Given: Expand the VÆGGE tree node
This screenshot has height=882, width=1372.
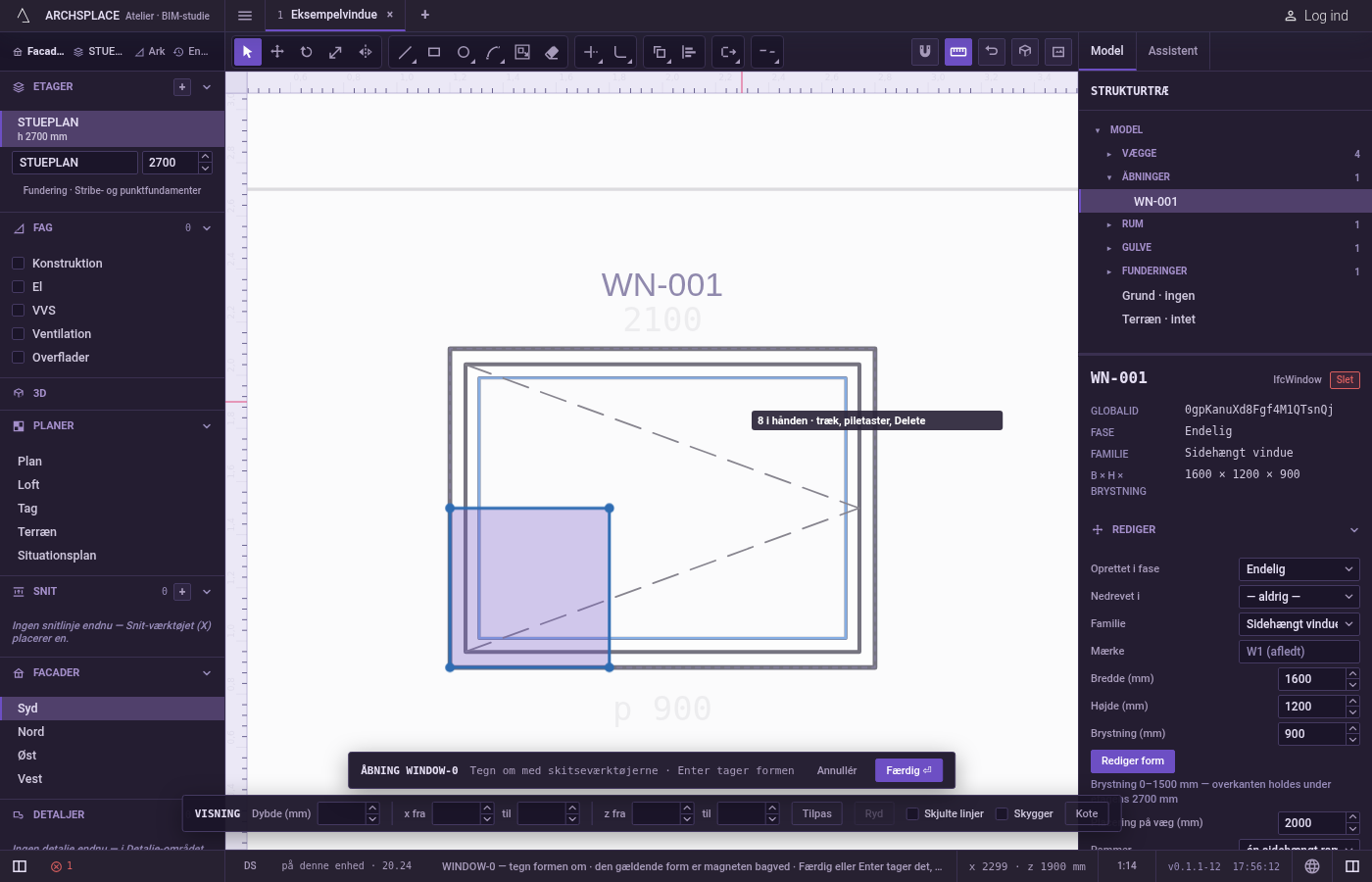Looking at the screenshot, I should [1109, 154].
